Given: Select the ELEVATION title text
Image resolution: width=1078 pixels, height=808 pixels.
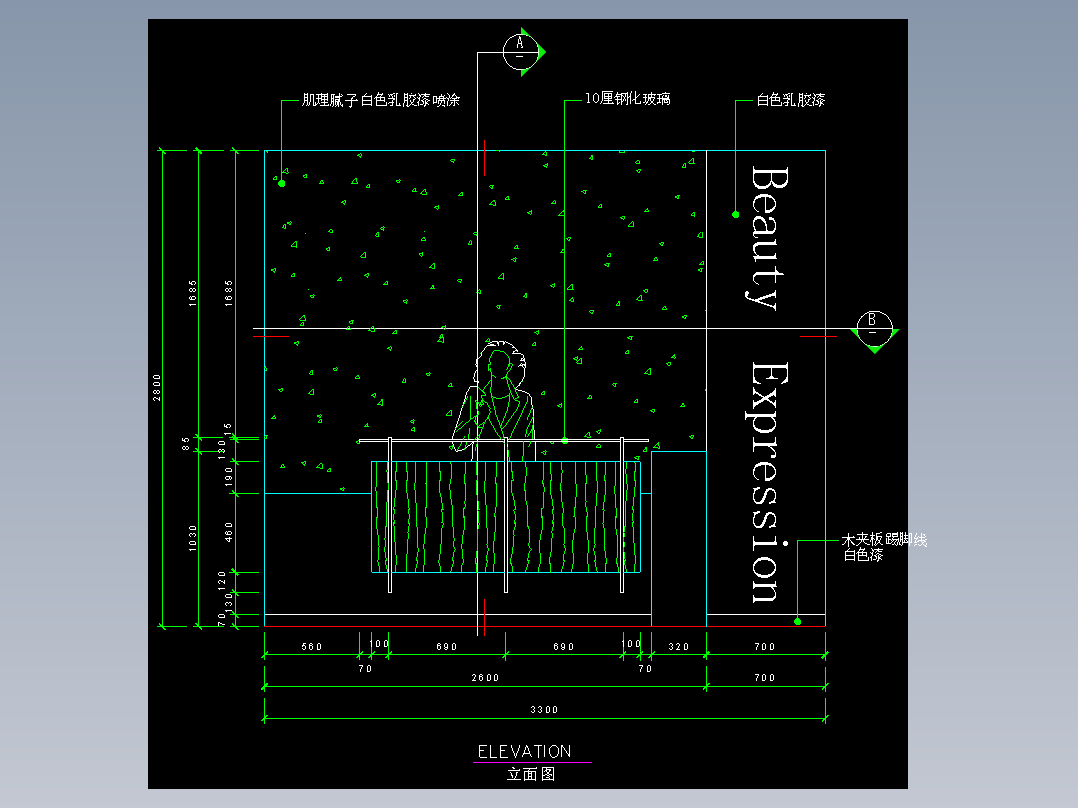Looking at the screenshot, I should pyautogui.click(x=525, y=752).
